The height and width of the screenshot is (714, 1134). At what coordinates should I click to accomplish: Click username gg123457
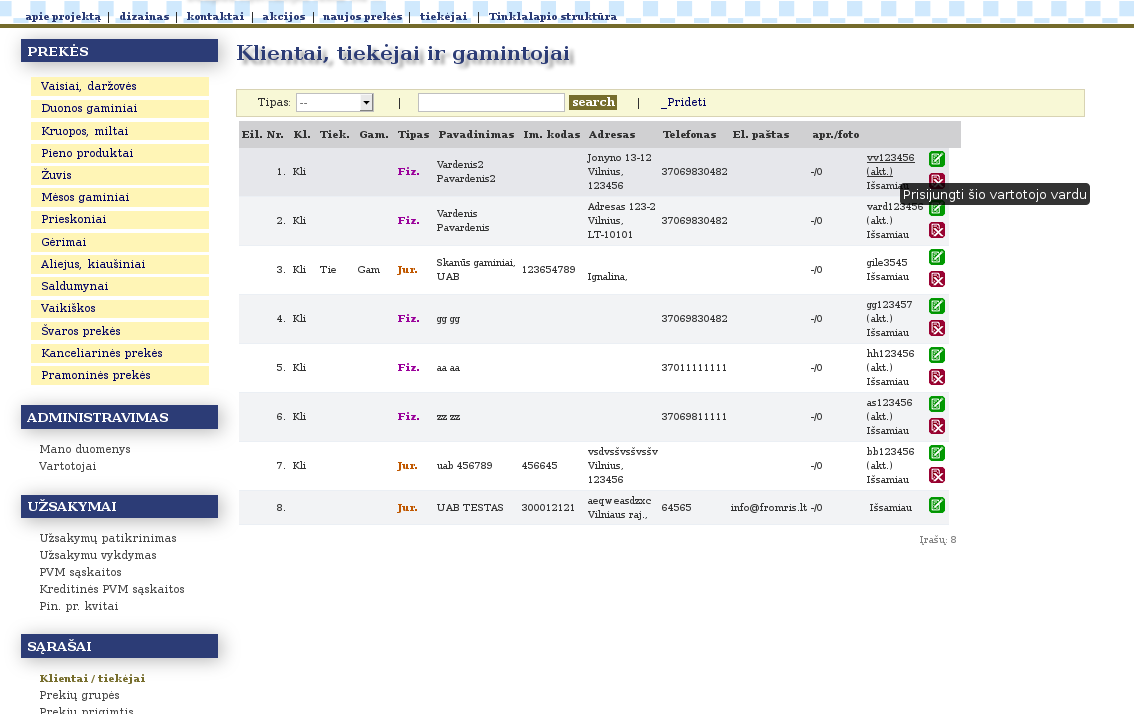[x=889, y=305]
